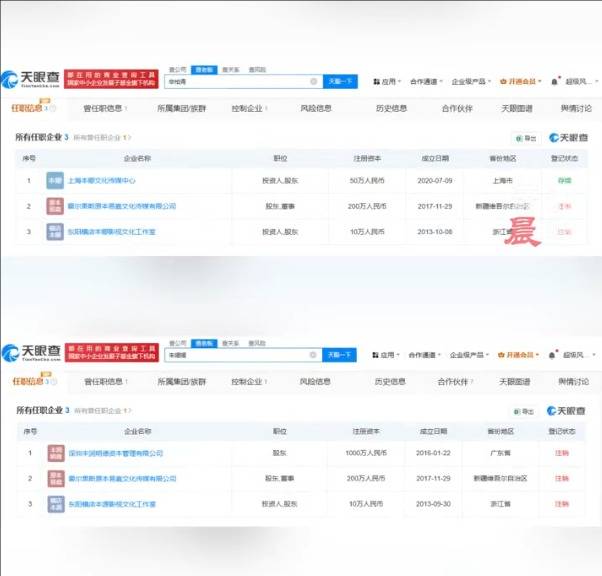This screenshot has width=602, height=576.
Task: Select the 查老板 search type in the upper page
Action: [204, 69]
